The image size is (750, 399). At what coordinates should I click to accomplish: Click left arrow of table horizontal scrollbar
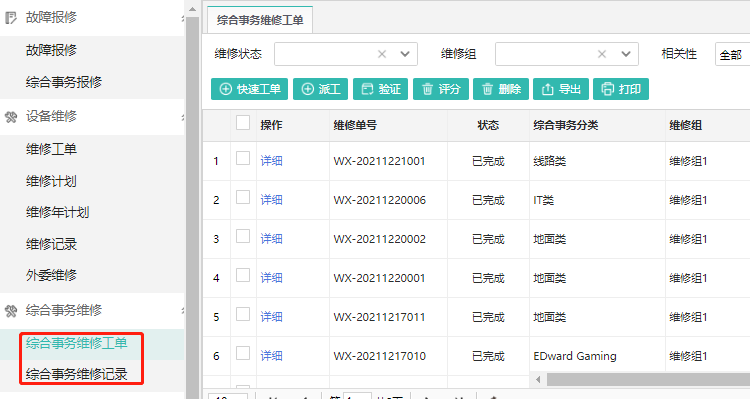(x=538, y=379)
